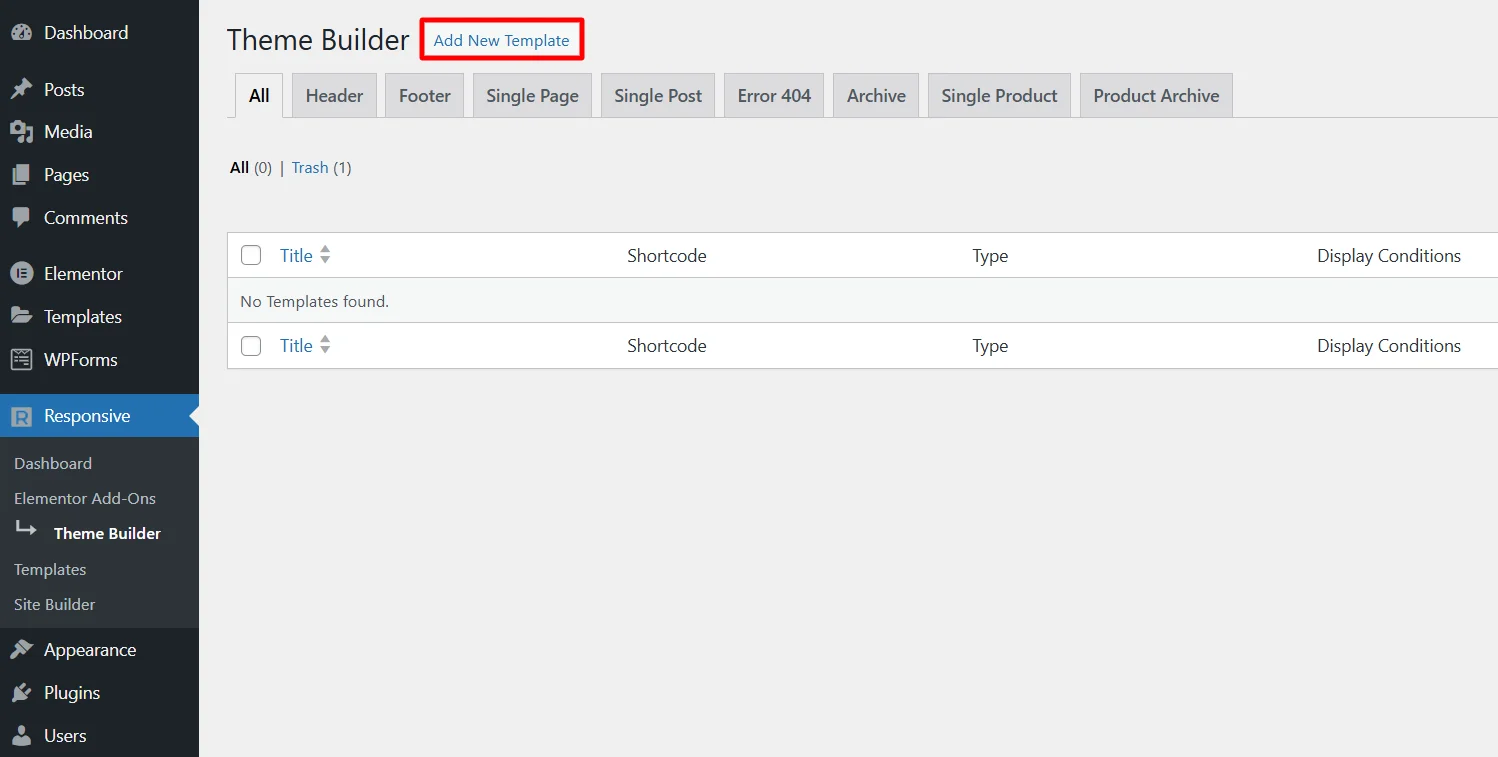The height and width of the screenshot is (757, 1498).
Task: Open the Users menu item
Action: coord(65,736)
